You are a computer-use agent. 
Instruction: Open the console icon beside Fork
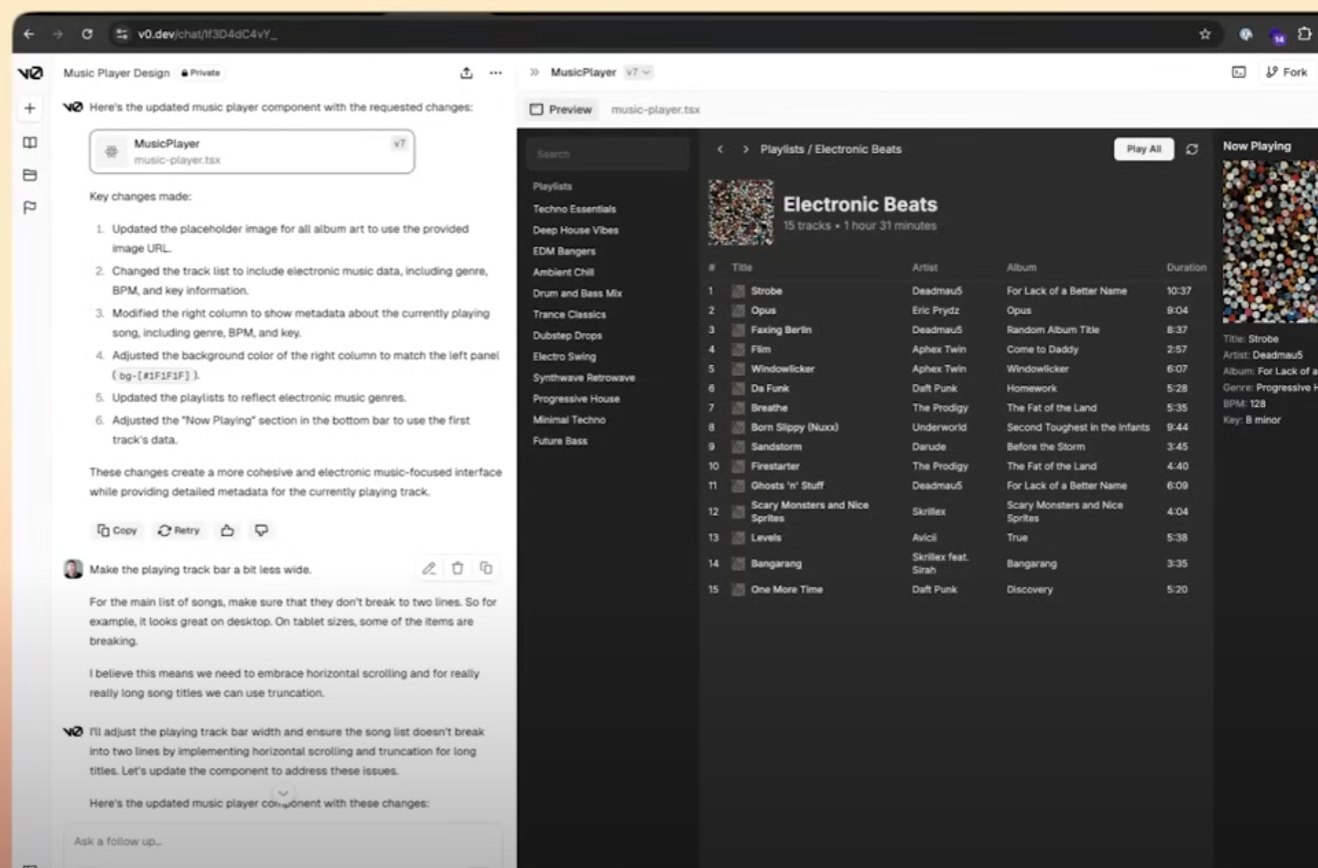[x=1239, y=72]
